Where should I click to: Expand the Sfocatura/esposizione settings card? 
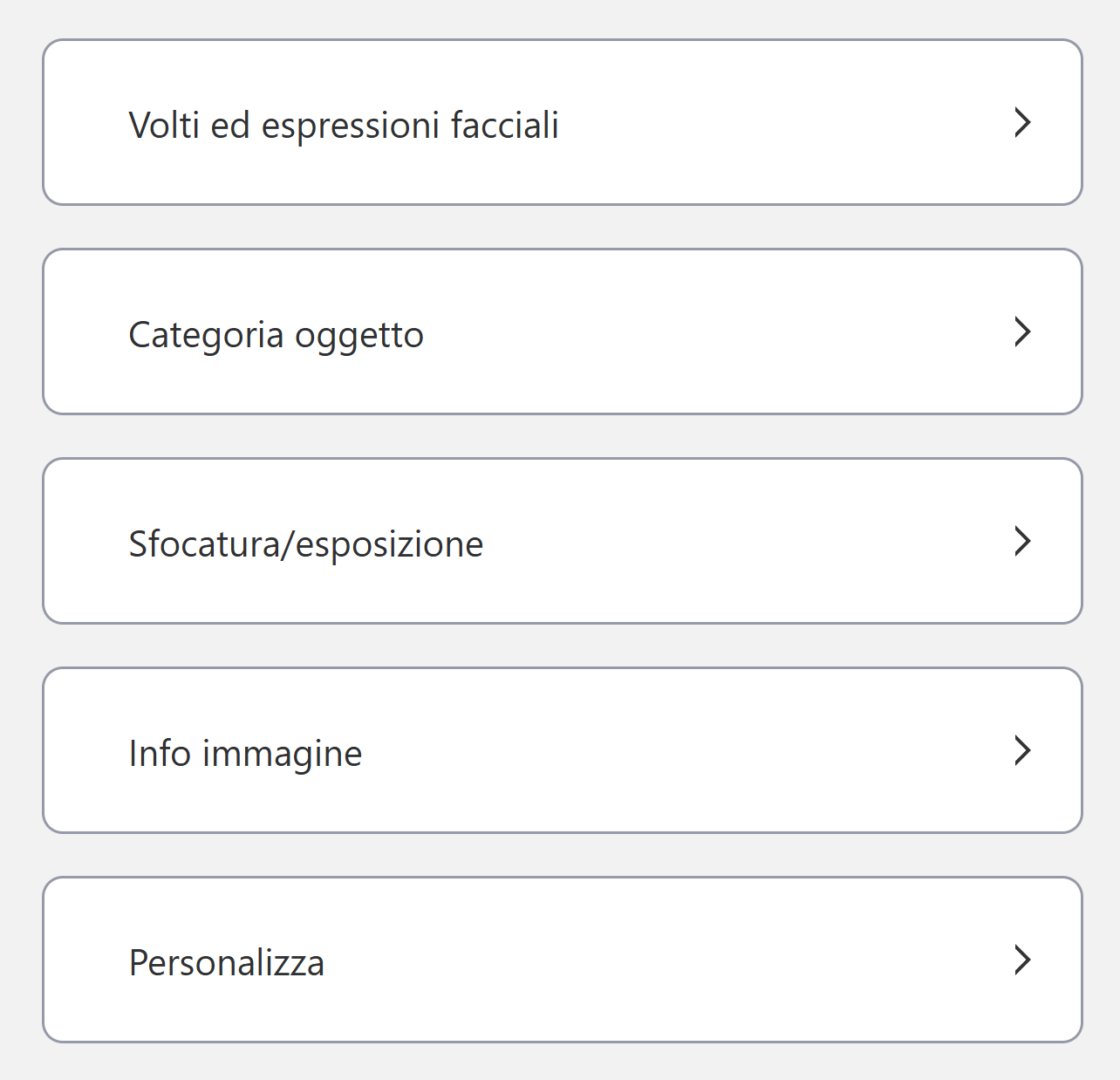[562, 541]
